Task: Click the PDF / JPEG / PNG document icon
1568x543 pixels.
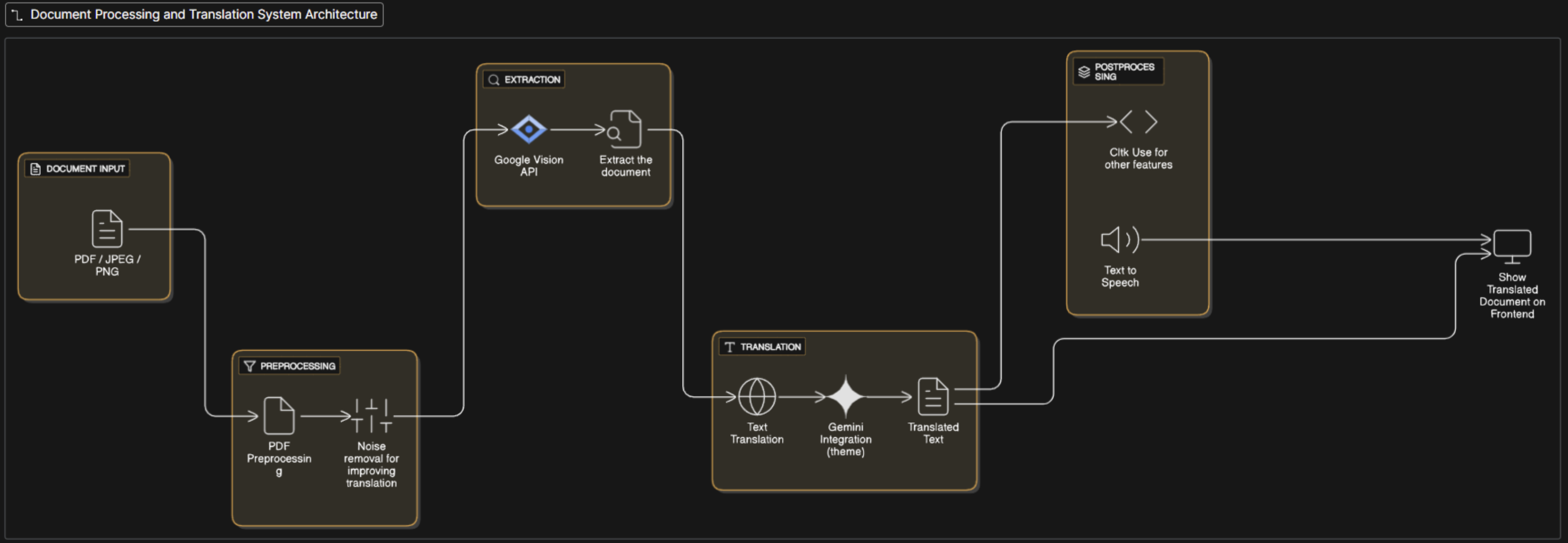Action: click(107, 228)
